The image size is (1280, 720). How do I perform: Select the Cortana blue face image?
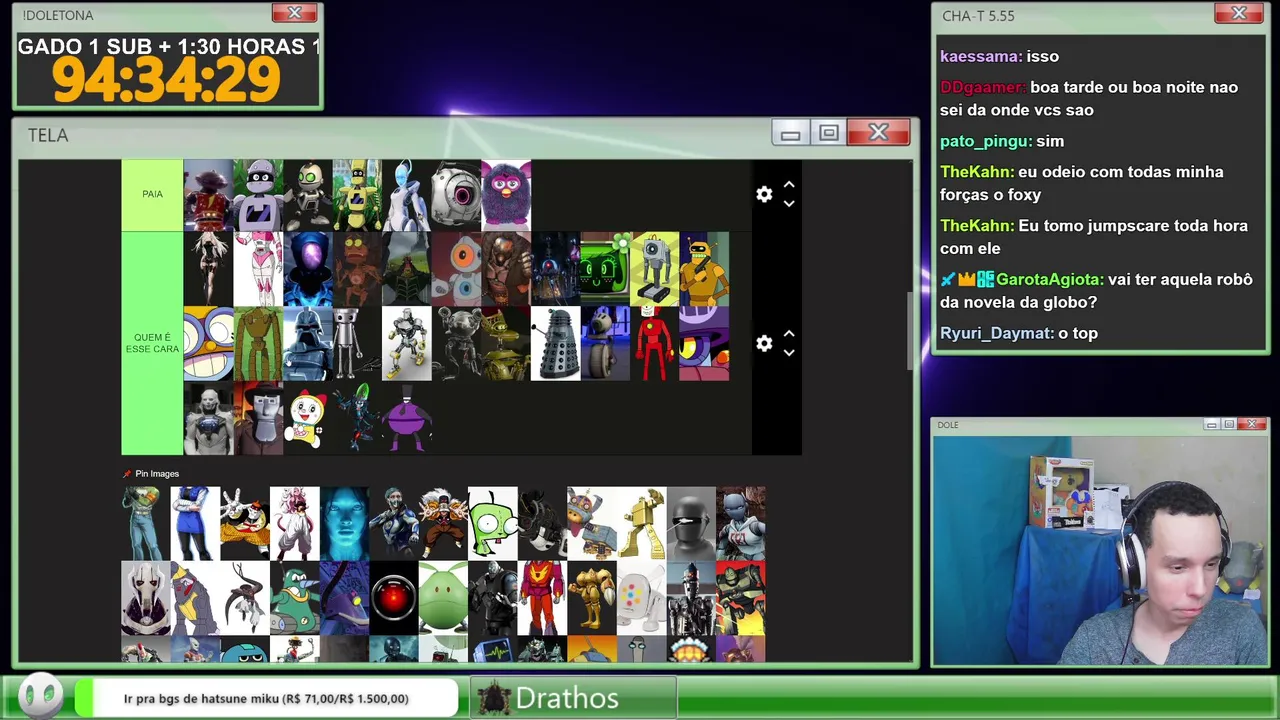pyautogui.click(x=344, y=524)
